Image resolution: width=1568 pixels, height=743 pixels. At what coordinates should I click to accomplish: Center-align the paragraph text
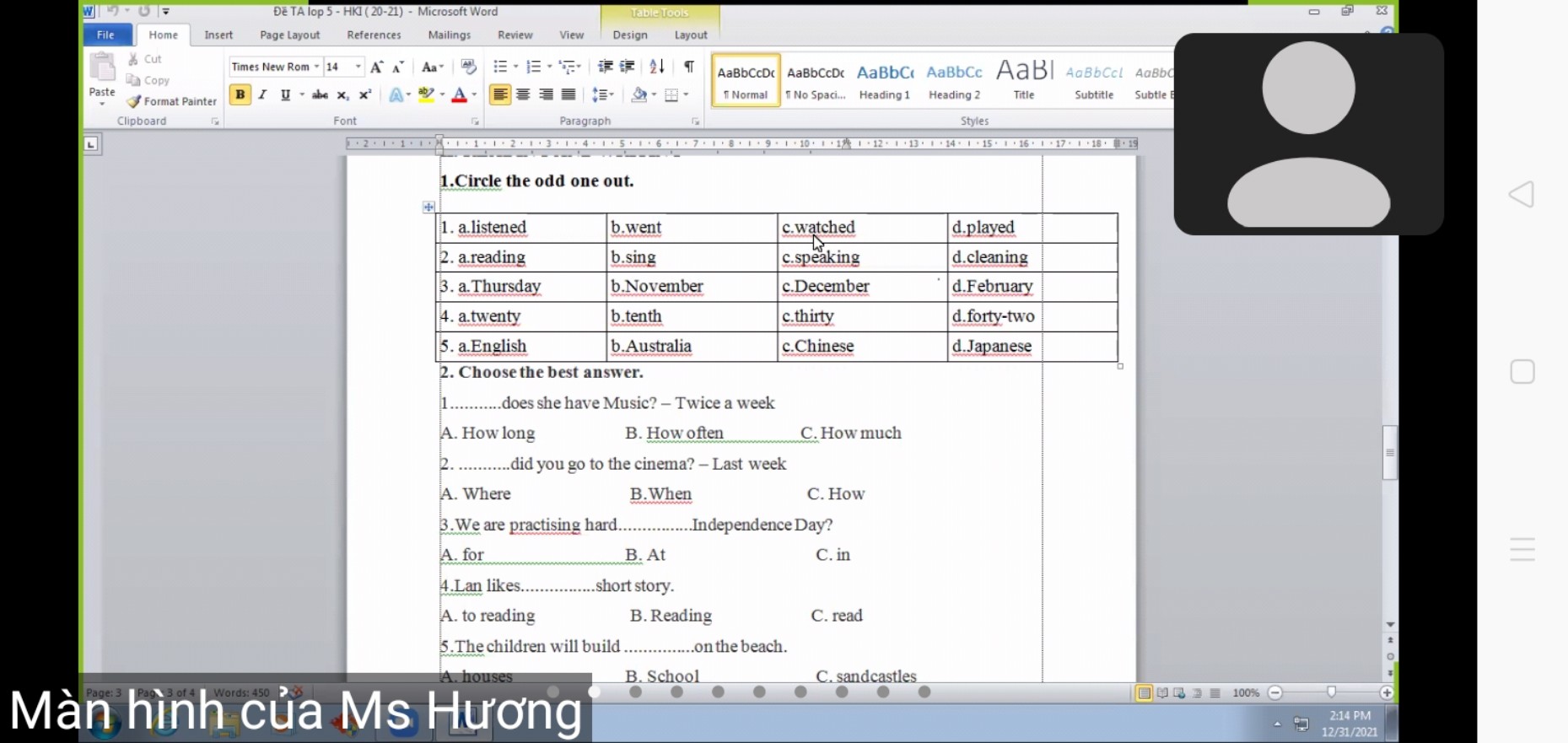(523, 95)
